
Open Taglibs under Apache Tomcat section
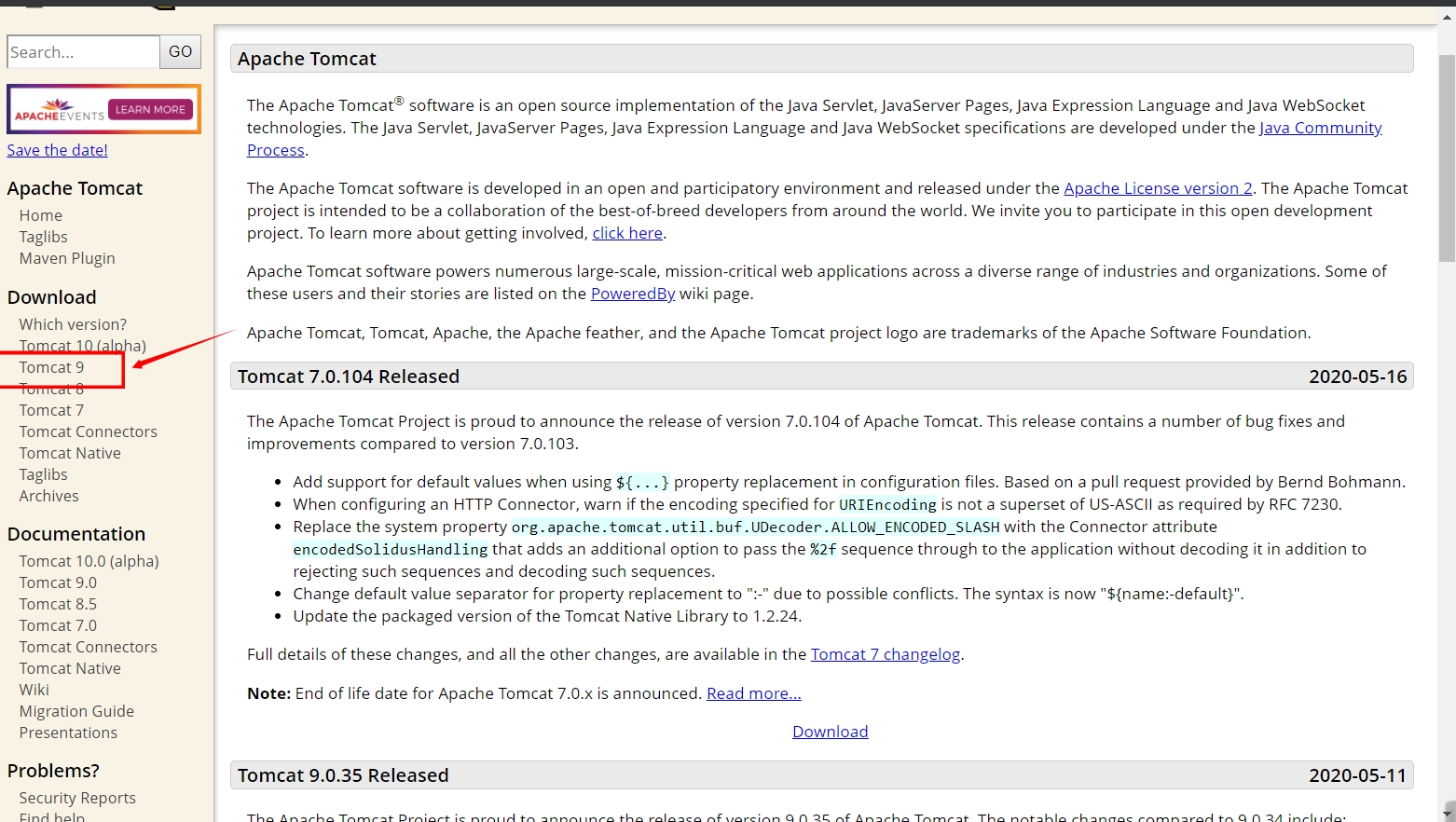(x=44, y=237)
